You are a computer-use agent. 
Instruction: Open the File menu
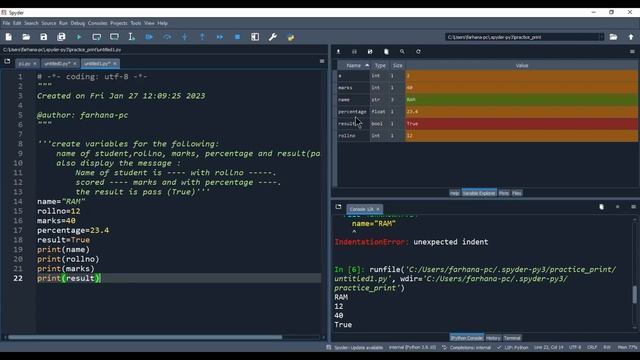click(x=7, y=23)
